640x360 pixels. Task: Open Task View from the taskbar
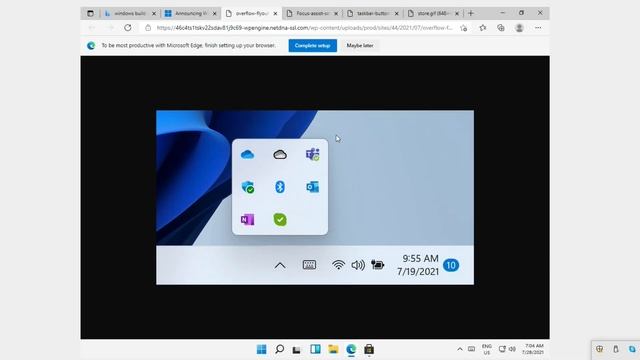pyautogui.click(x=297, y=349)
